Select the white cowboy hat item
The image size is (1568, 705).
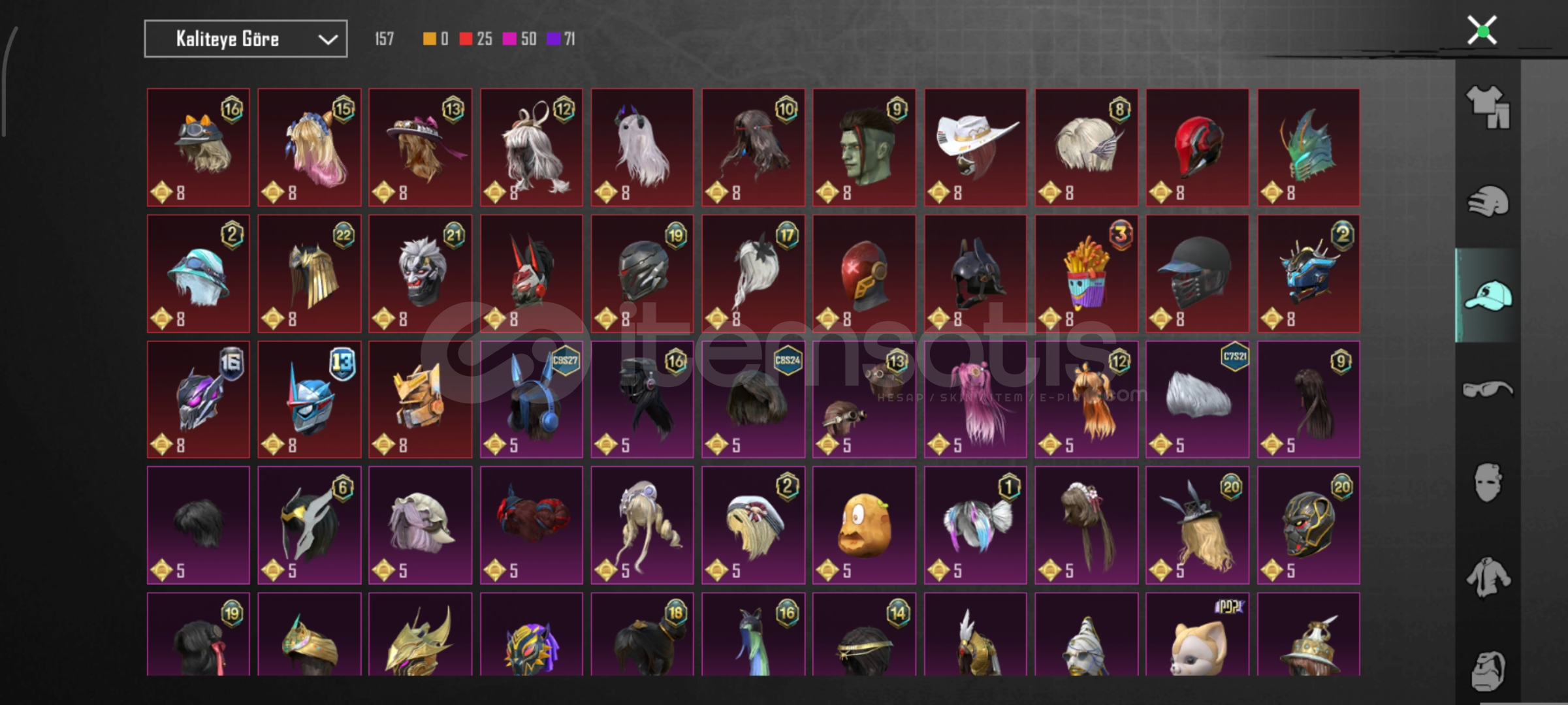[976, 148]
